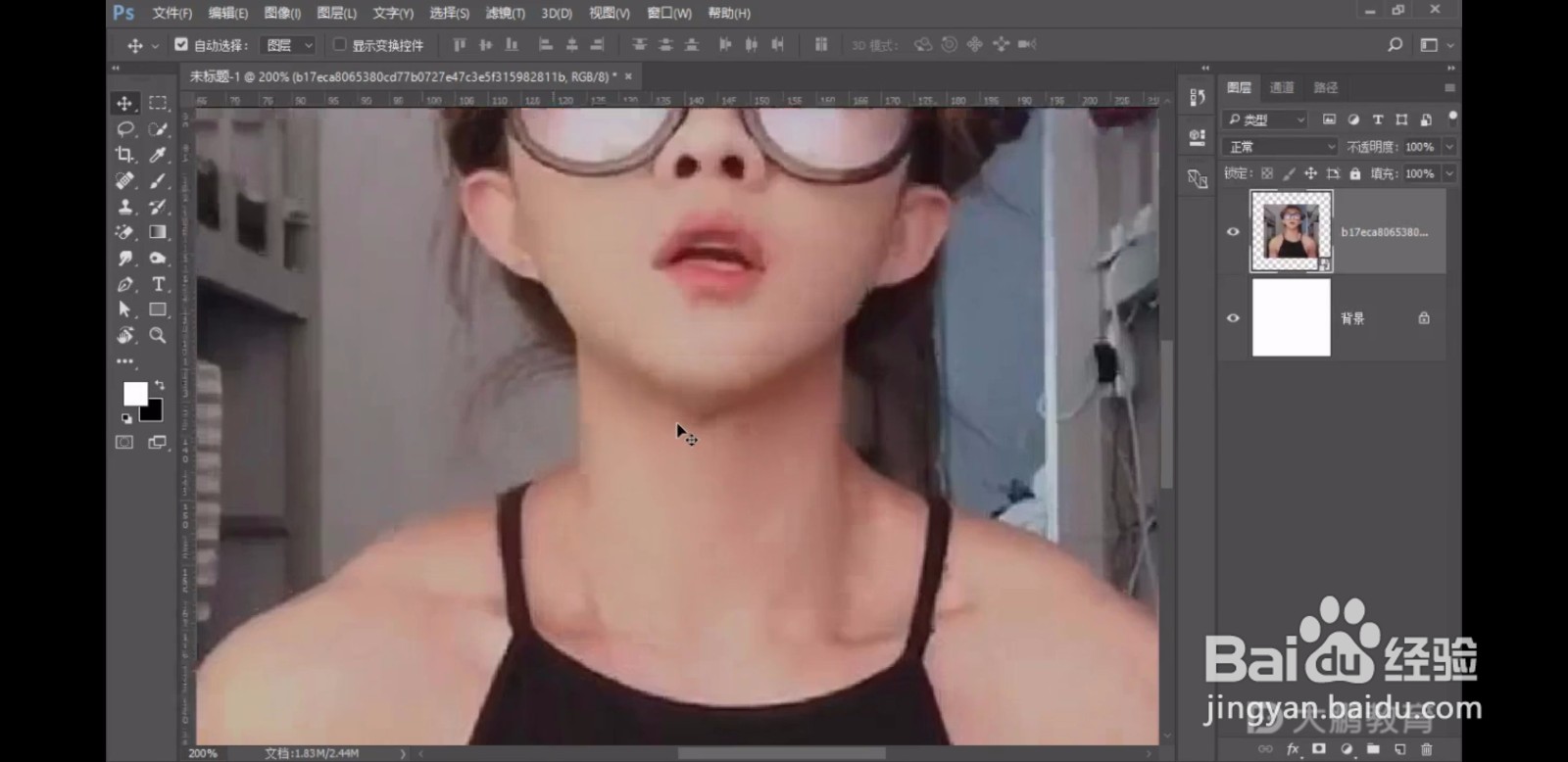Select the Clone Stamp tool
1568x762 pixels.
tap(124, 207)
